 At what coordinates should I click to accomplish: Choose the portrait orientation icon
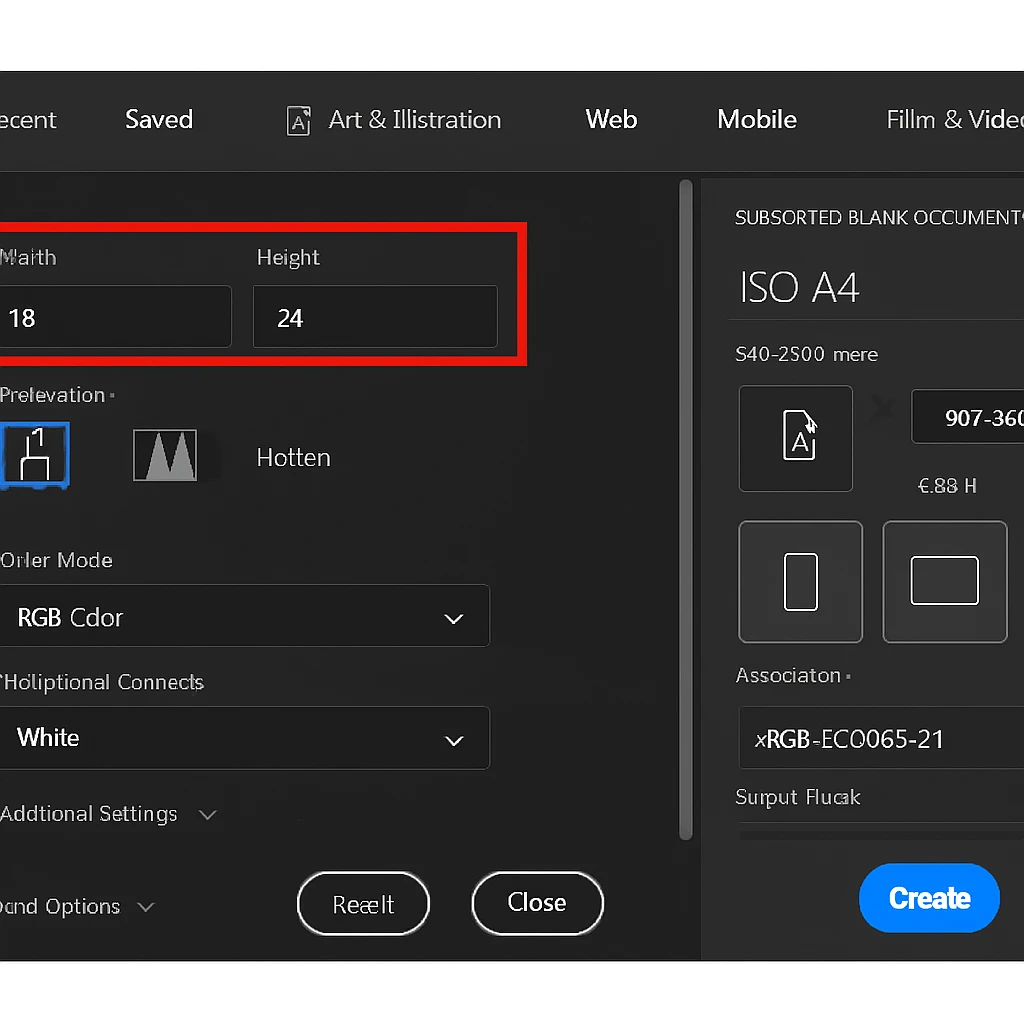tap(800, 582)
